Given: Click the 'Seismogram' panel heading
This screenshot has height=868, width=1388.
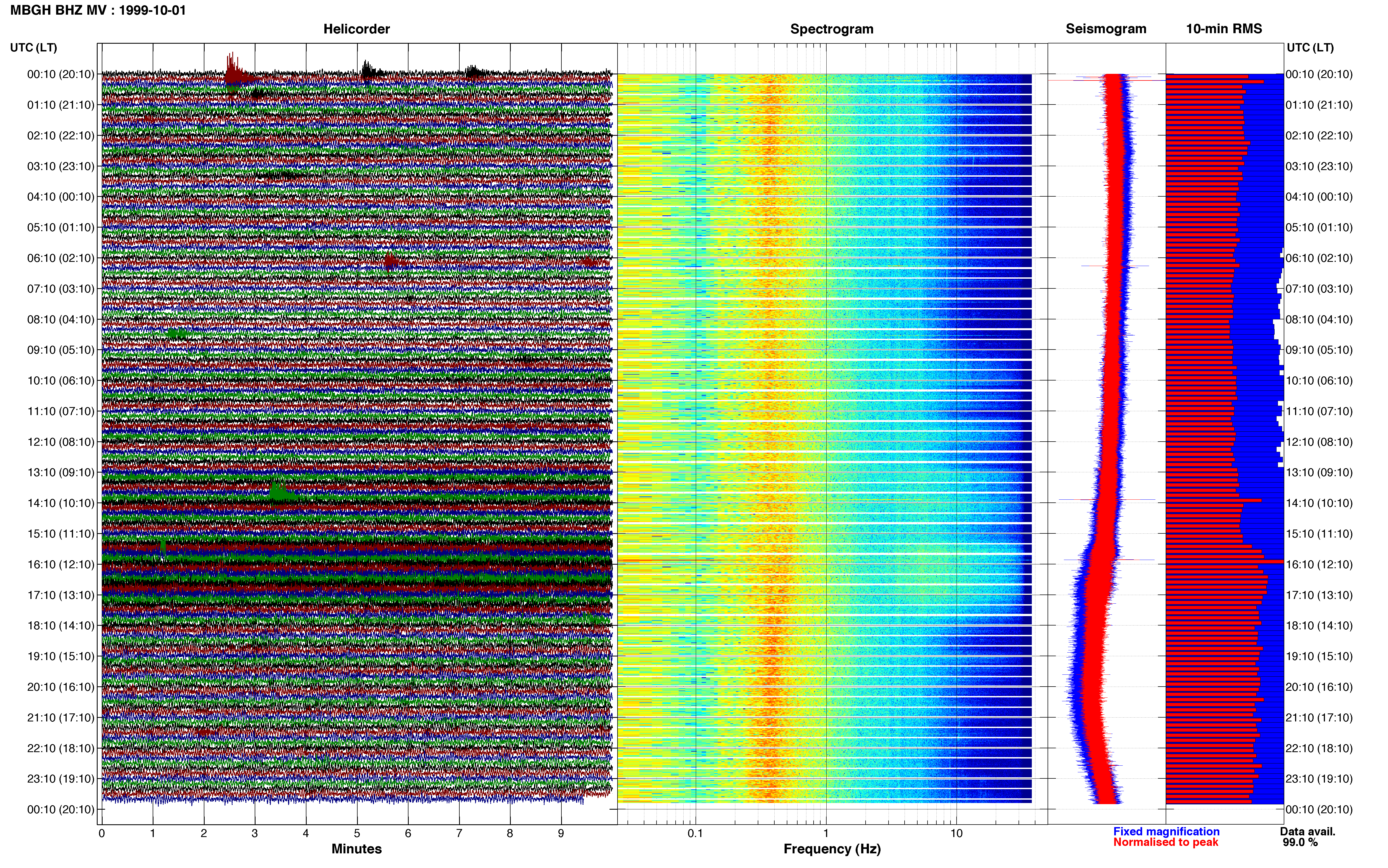Looking at the screenshot, I should (x=1106, y=29).
